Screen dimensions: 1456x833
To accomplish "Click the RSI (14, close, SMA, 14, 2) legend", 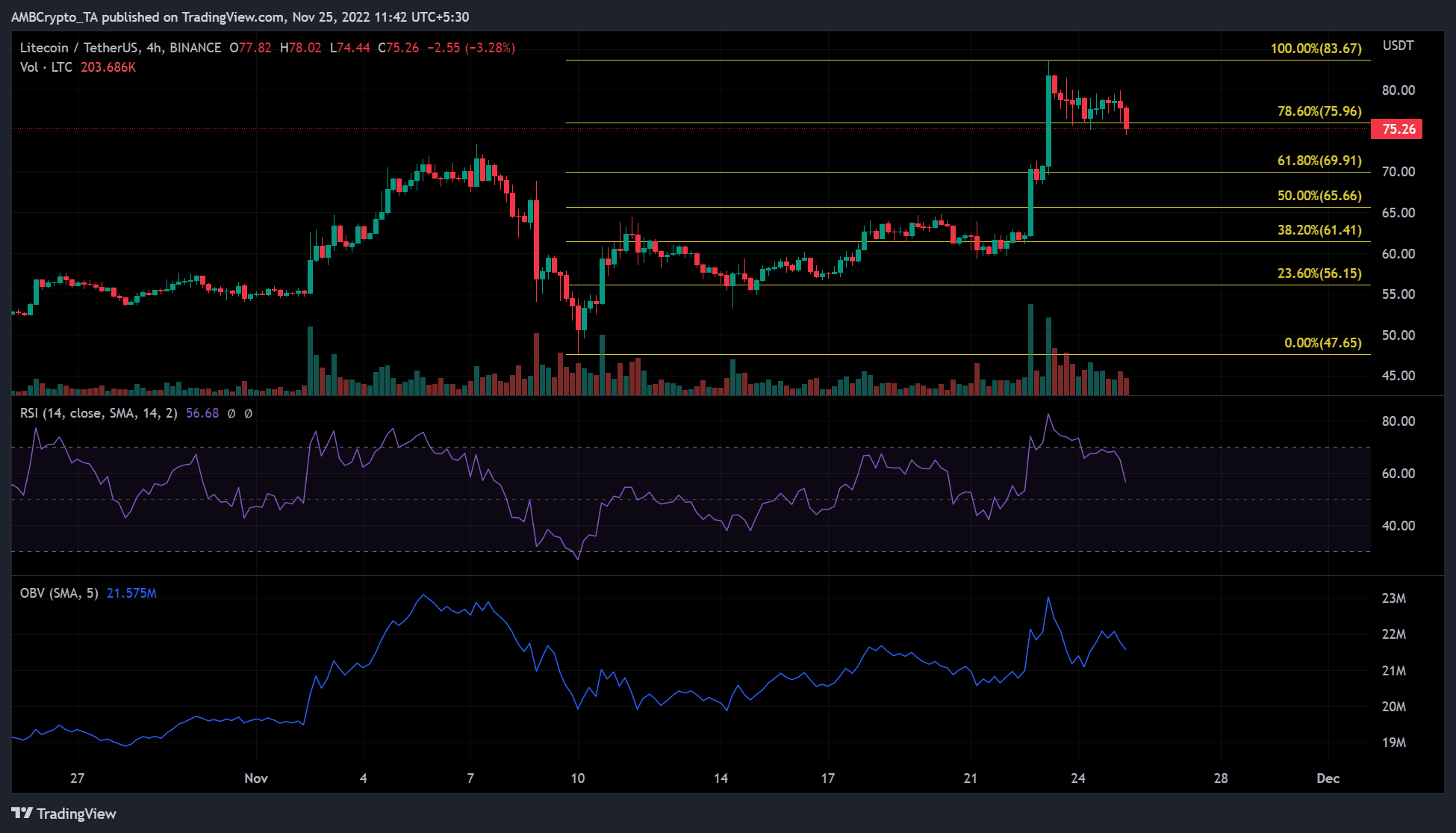I will pos(99,413).
